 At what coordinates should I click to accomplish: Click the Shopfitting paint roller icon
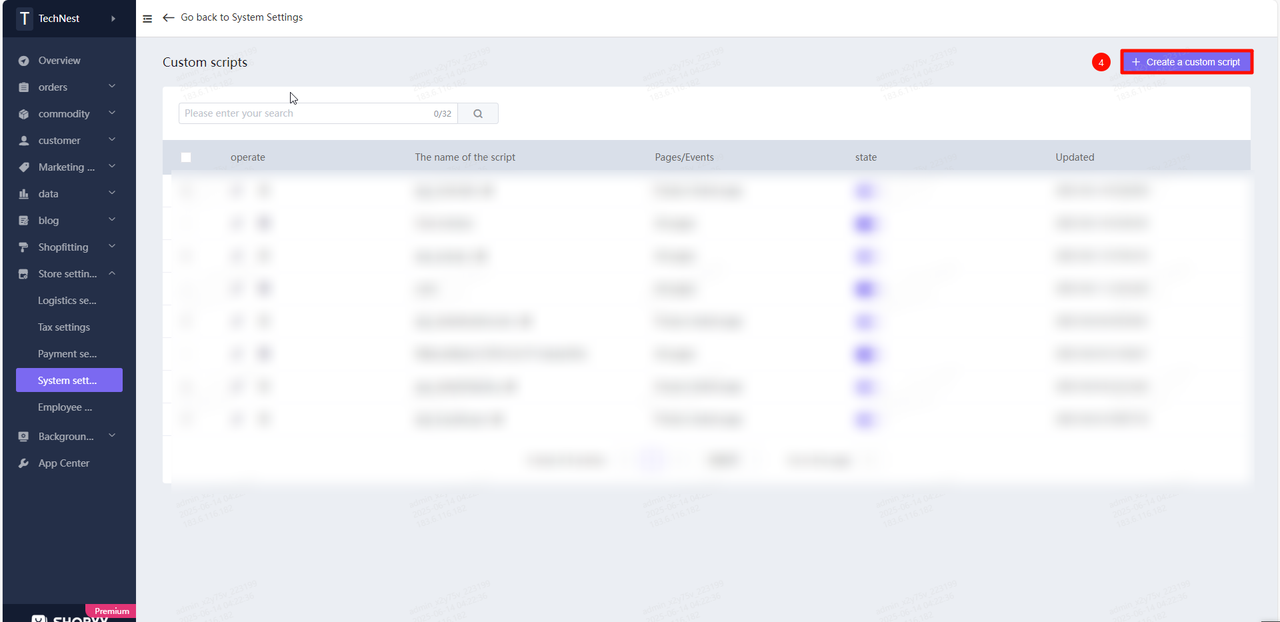[x=24, y=247]
